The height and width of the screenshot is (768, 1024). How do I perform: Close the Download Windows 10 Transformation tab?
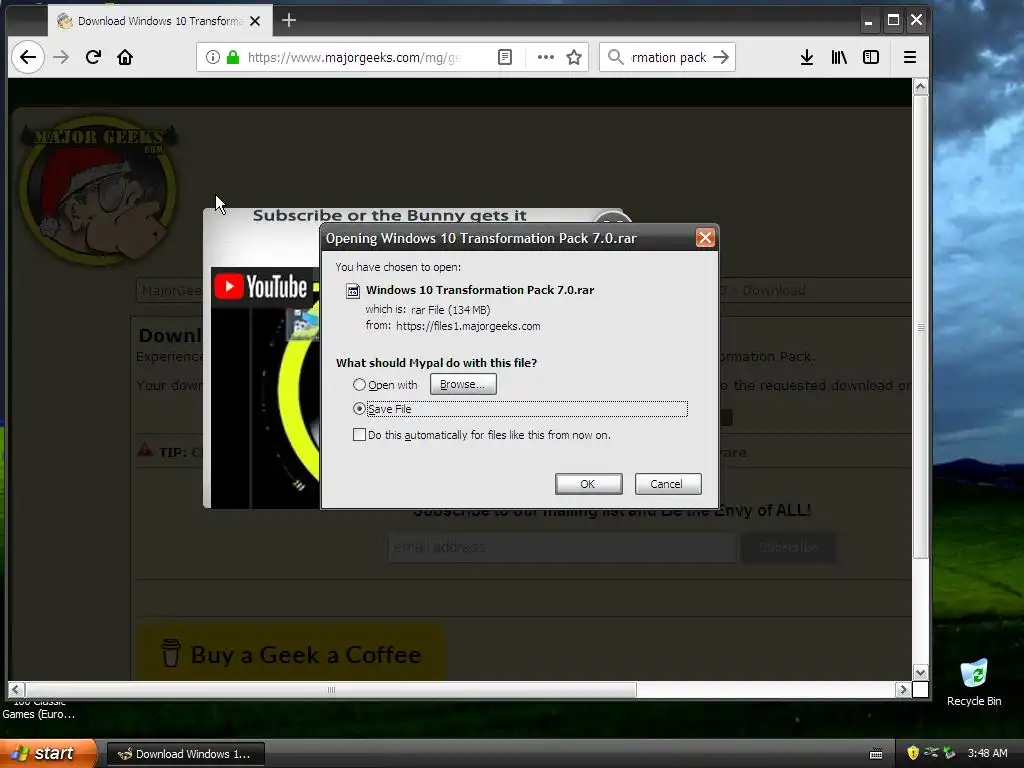pos(255,21)
